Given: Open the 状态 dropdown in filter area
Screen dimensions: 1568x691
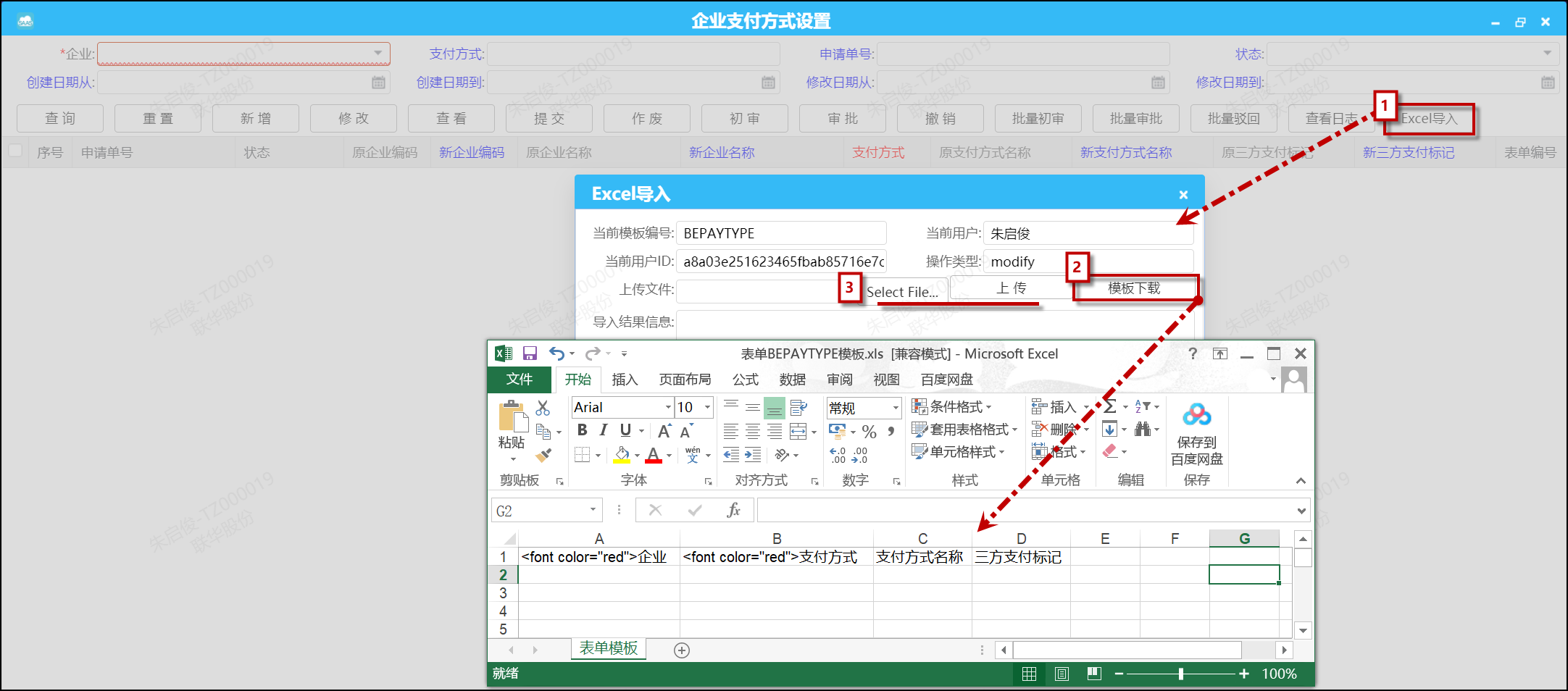Looking at the screenshot, I should [x=1548, y=54].
